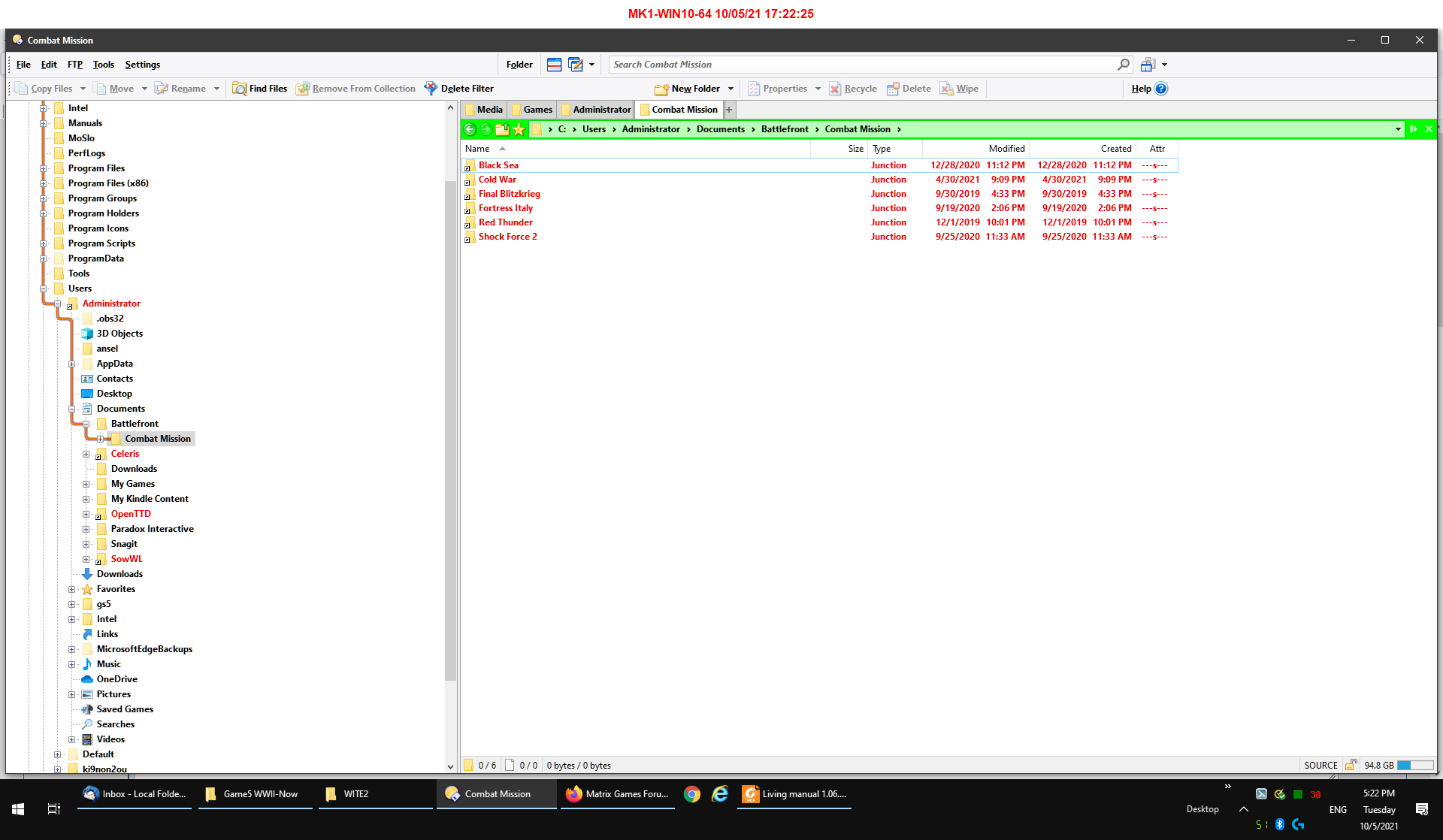Expand the Paradox Interactive tree node
Screen dimensions: 1443x840
click(86, 529)
